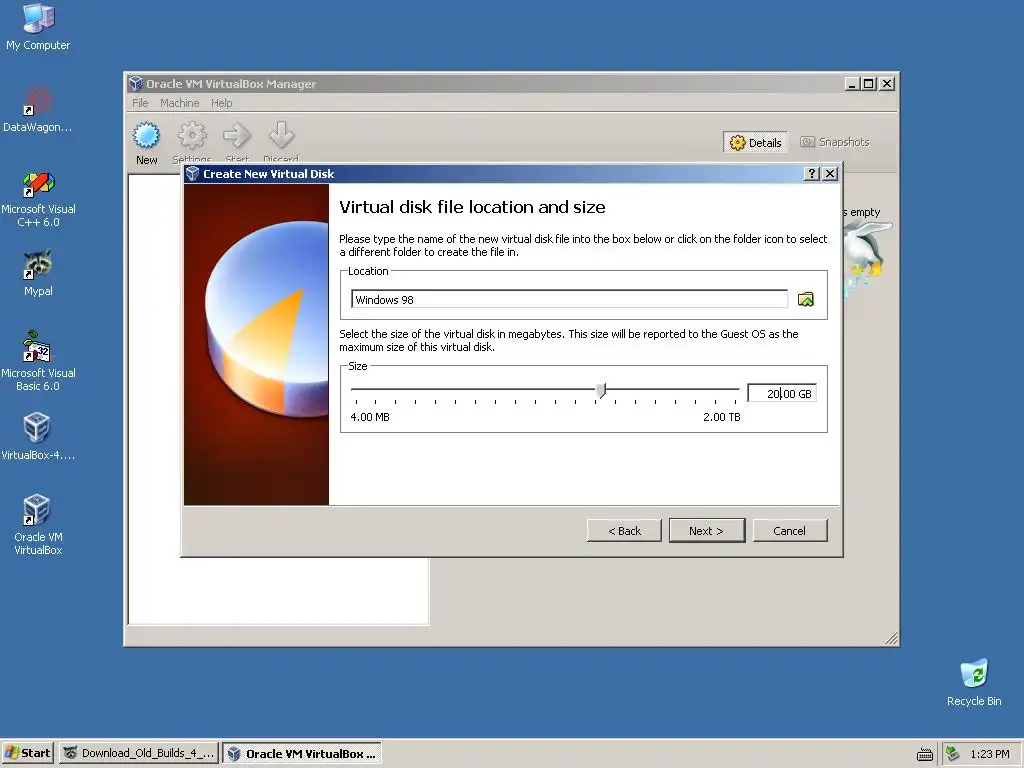
Task: Select the Oracle VM VirtualBox desktop shortcut
Action: (38, 524)
